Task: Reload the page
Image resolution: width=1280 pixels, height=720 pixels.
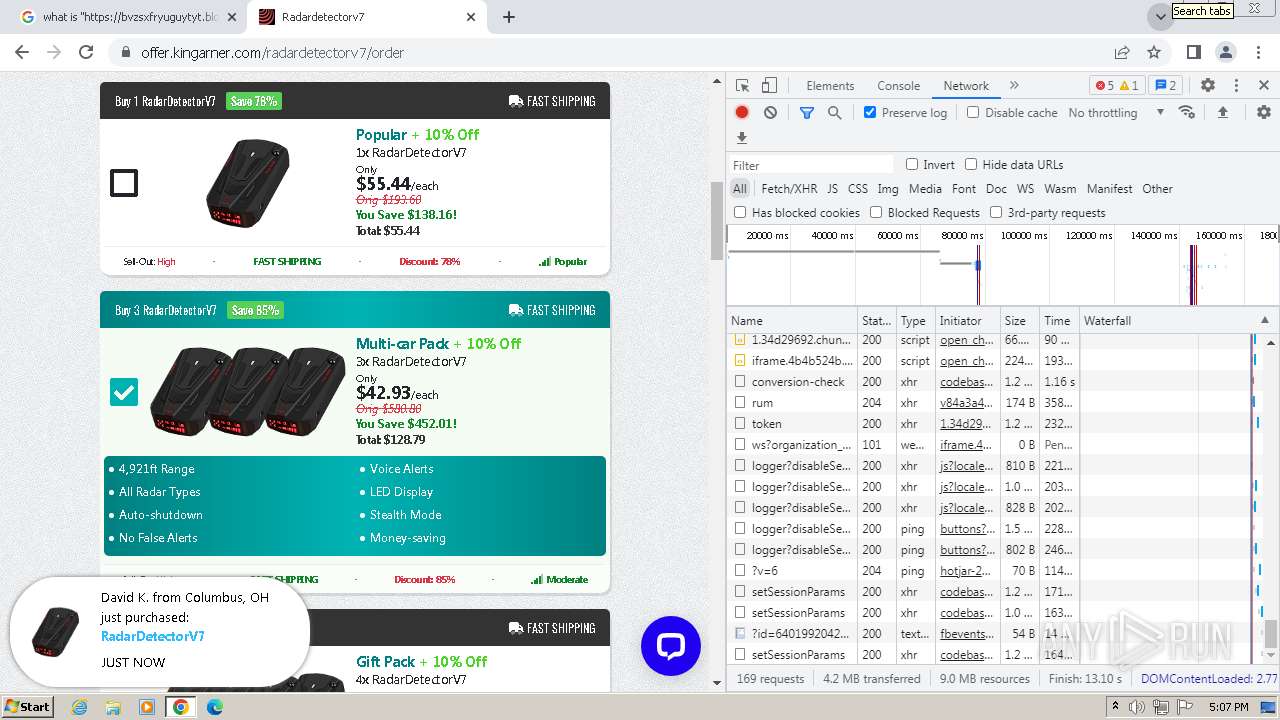Action: click(x=86, y=52)
